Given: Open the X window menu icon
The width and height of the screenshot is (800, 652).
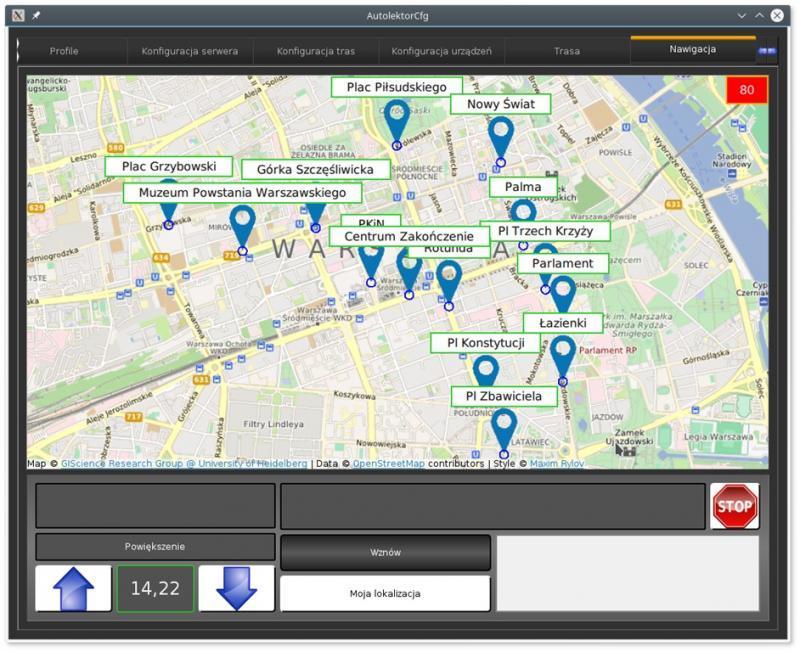Looking at the screenshot, I should pos(18,16).
